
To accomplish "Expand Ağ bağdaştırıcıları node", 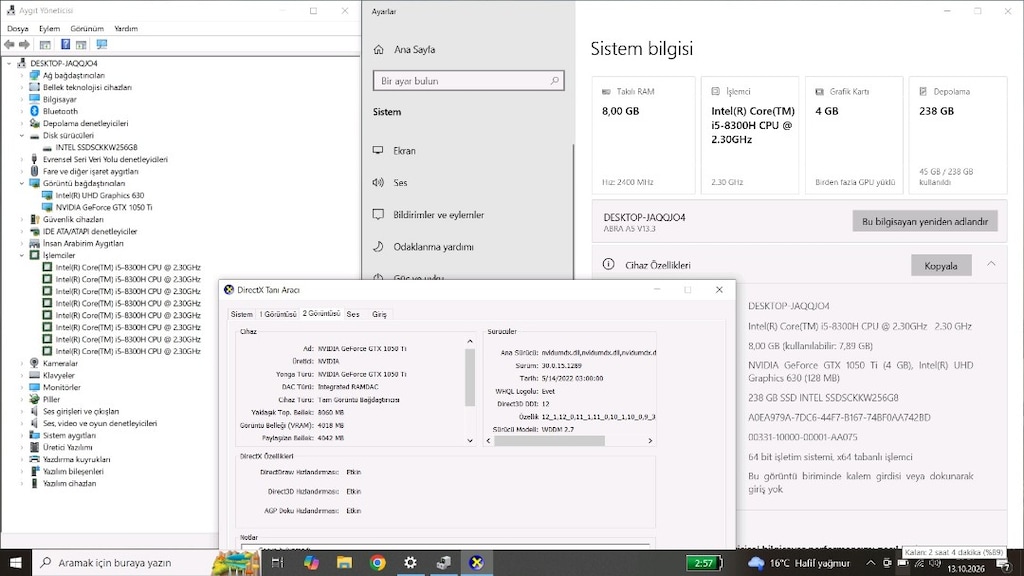I will [22, 75].
